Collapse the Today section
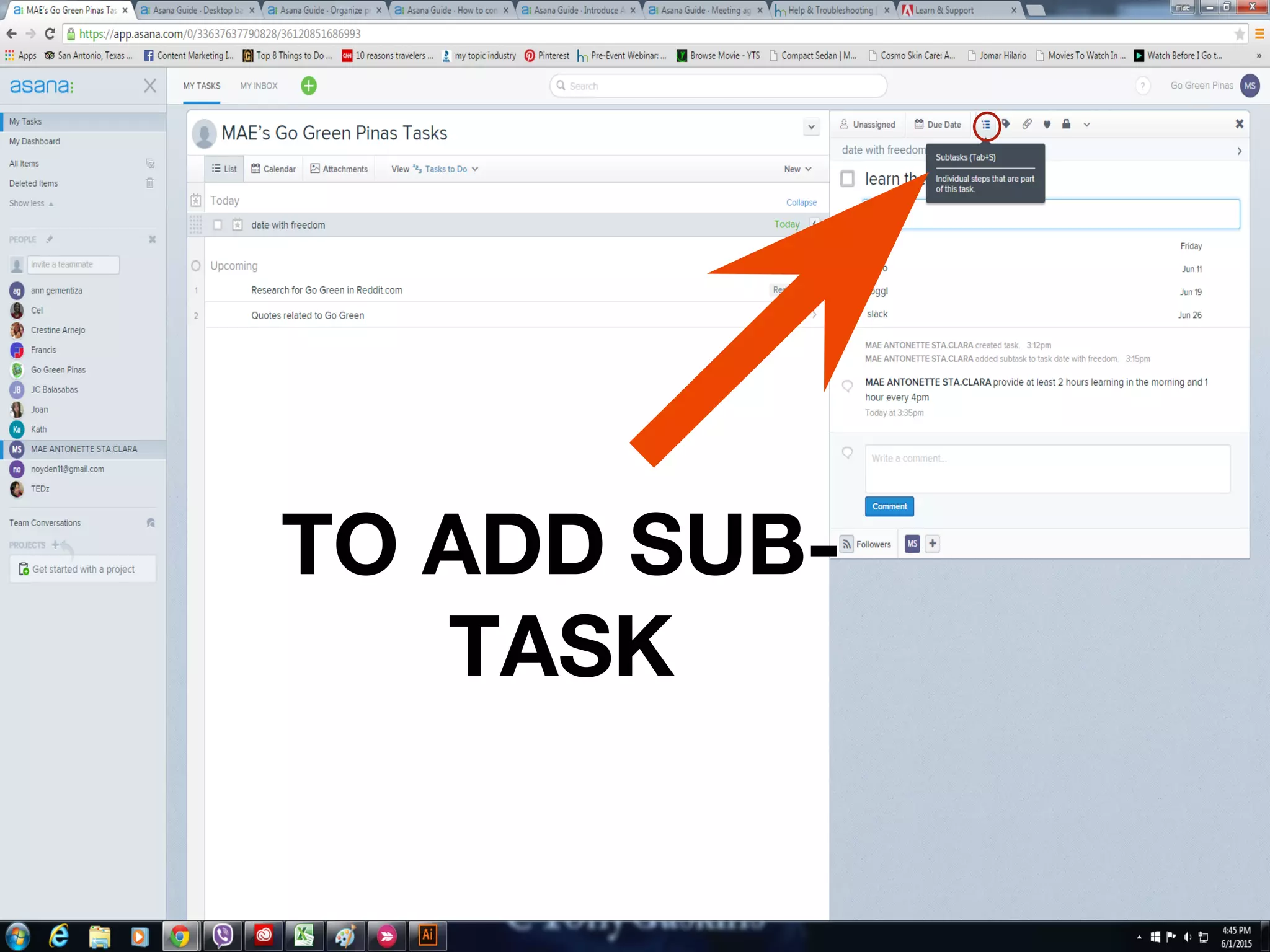The image size is (1270, 952). (801, 202)
